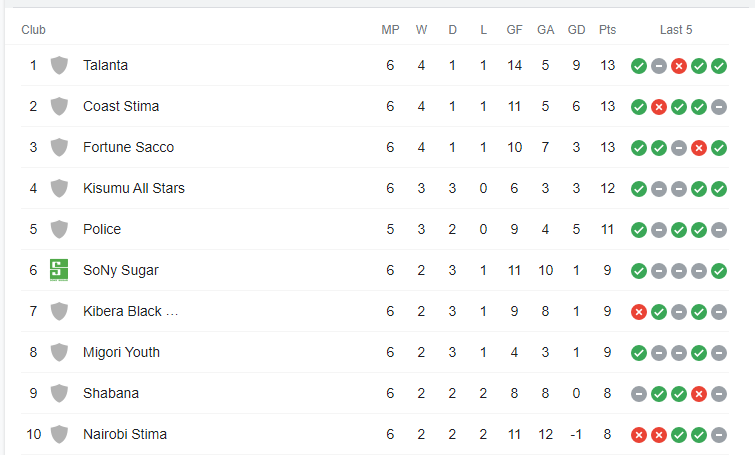
Task: Click the SoNy Sugar green club logo
Action: pos(59,270)
